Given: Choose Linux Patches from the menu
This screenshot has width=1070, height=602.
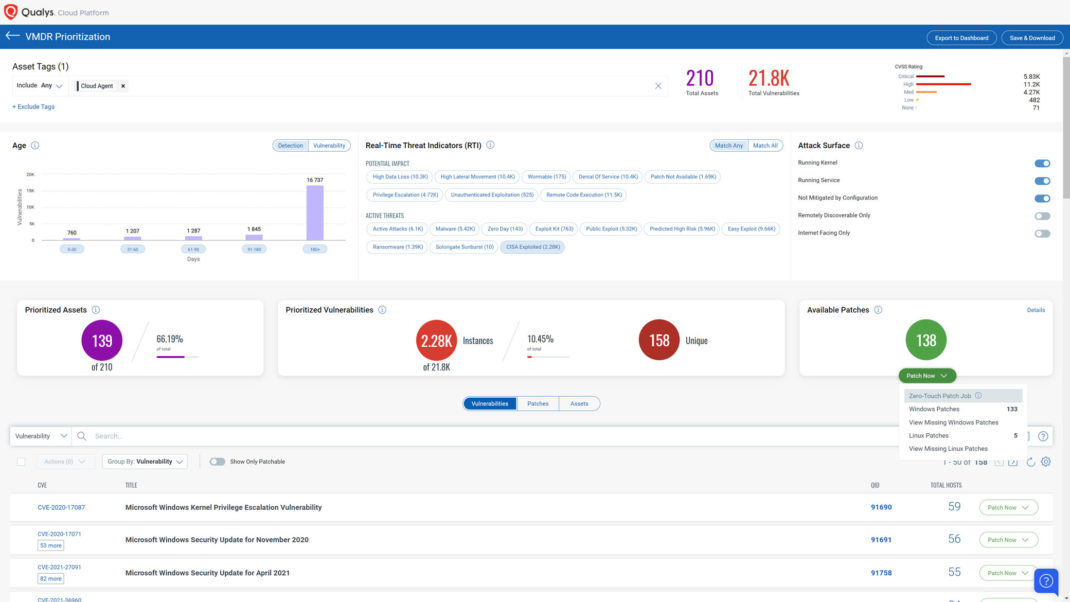Looking at the screenshot, I should coord(963,435).
